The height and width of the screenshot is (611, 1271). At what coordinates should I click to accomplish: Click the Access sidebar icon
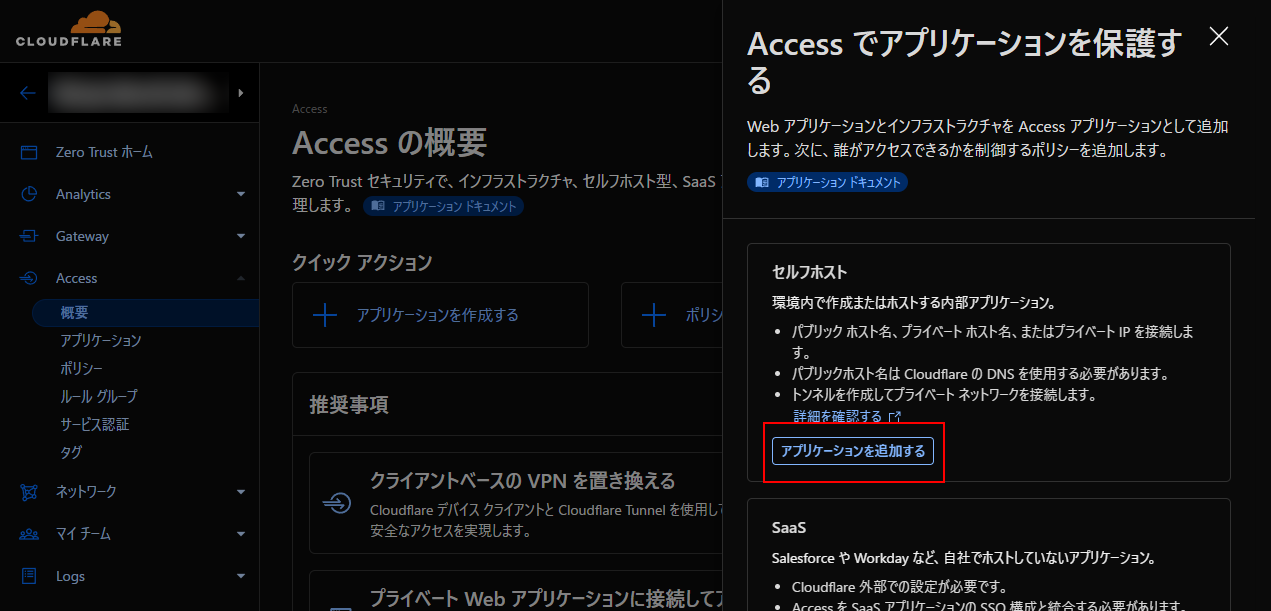click(x=29, y=278)
